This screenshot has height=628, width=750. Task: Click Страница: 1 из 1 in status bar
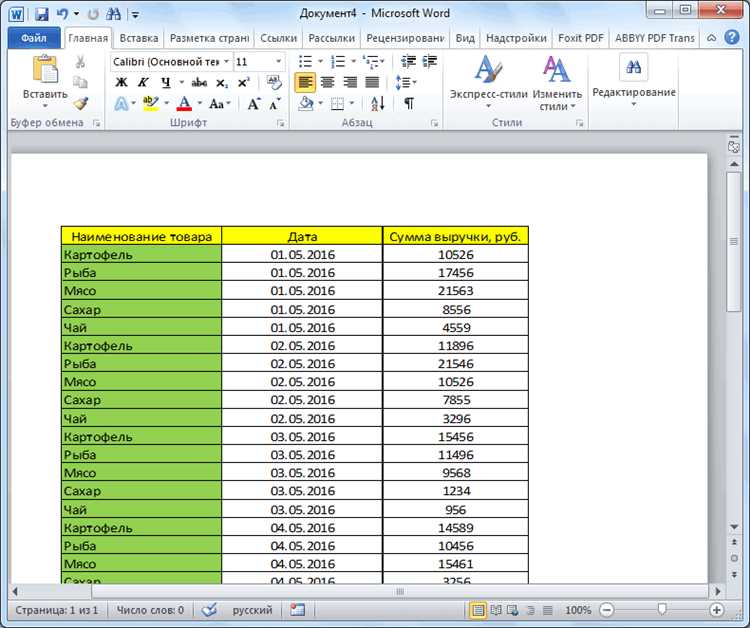[56, 610]
